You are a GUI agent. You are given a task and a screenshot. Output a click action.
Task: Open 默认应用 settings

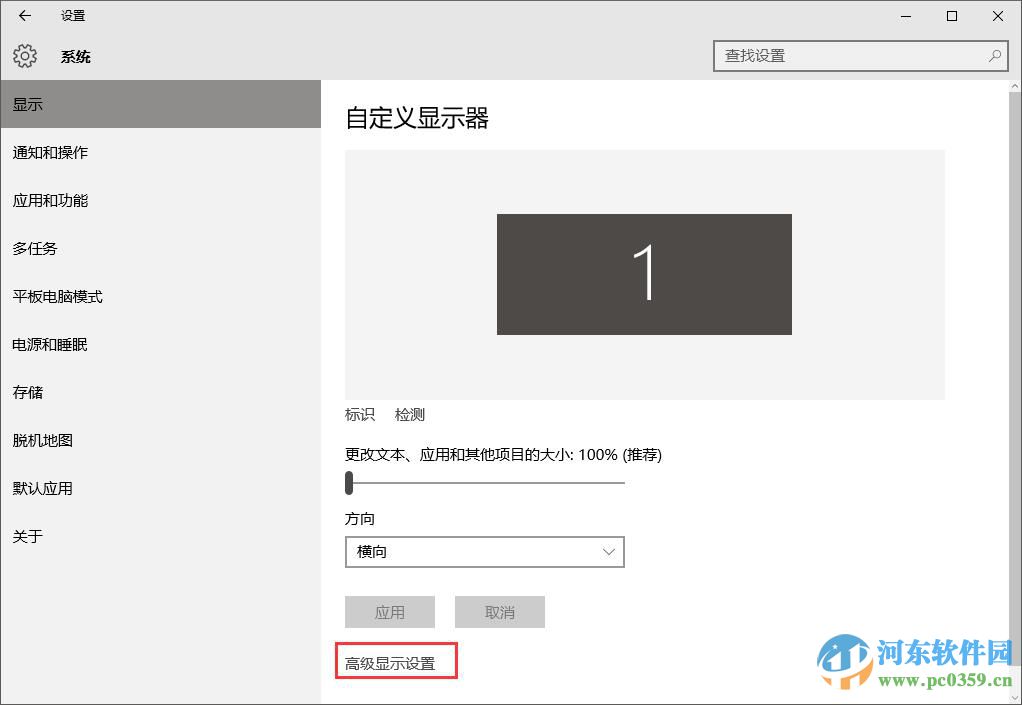click(x=45, y=488)
